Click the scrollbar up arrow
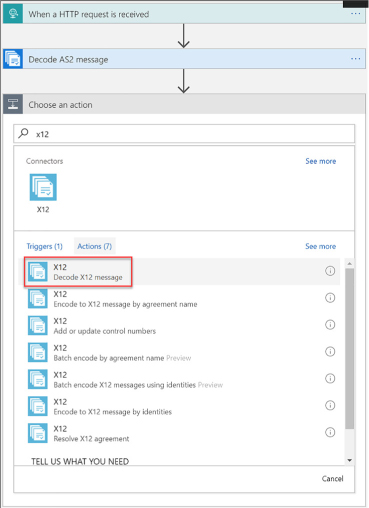369x508 pixels. pos(349,264)
